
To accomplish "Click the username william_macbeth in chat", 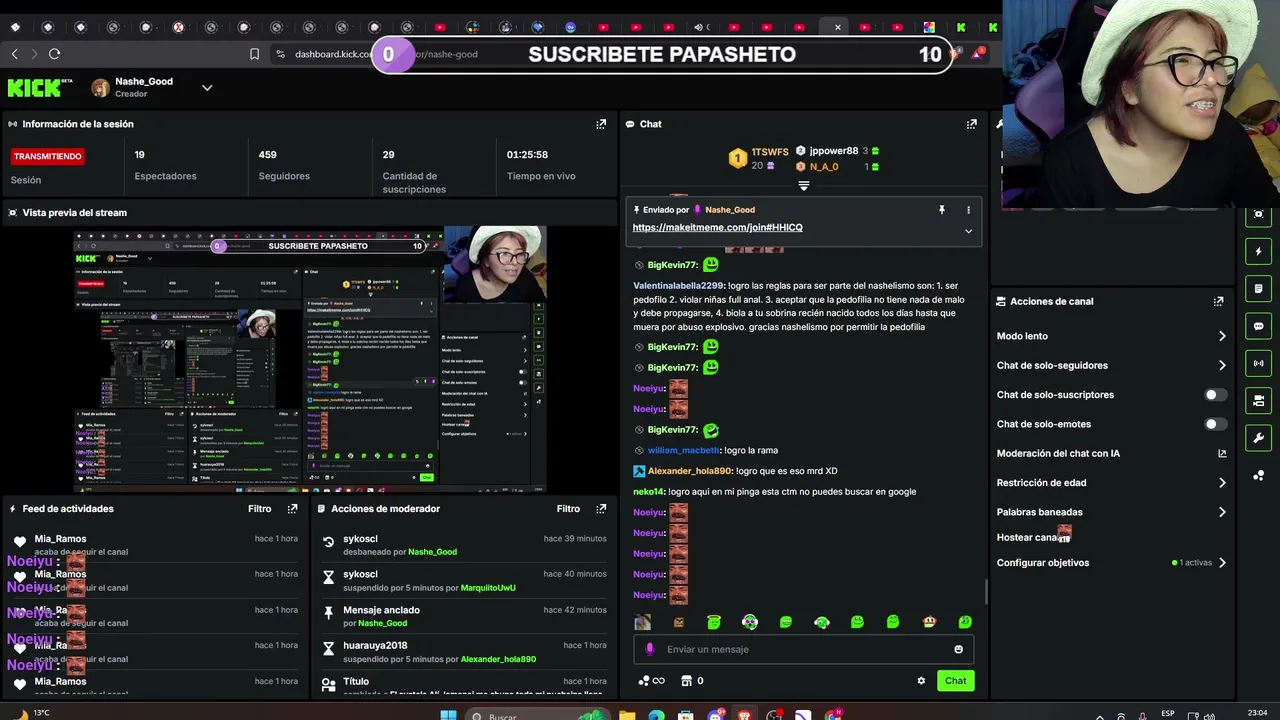I will pyautogui.click(x=683, y=451).
